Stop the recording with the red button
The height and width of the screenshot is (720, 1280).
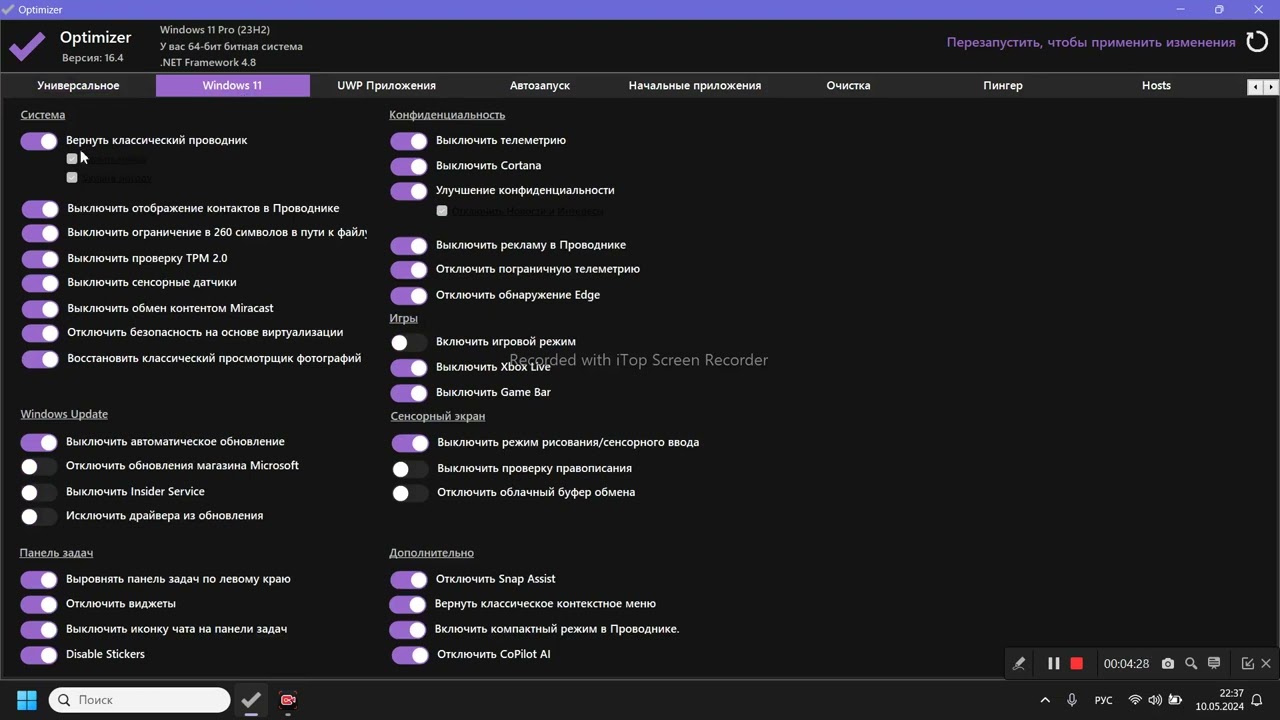pyautogui.click(x=1077, y=664)
